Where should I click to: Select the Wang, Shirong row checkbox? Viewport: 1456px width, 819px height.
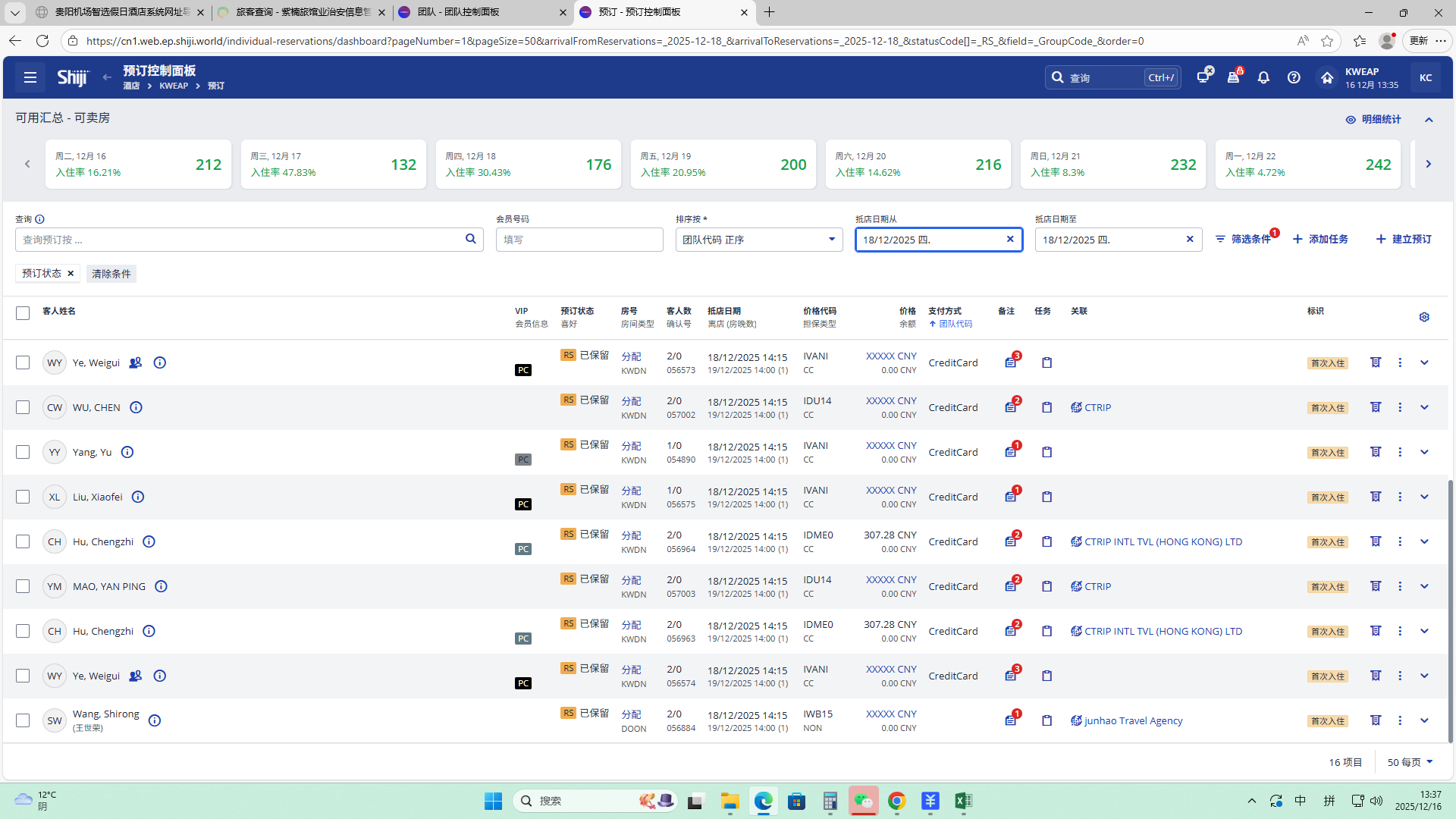pyautogui.click(x=23, y=720)
